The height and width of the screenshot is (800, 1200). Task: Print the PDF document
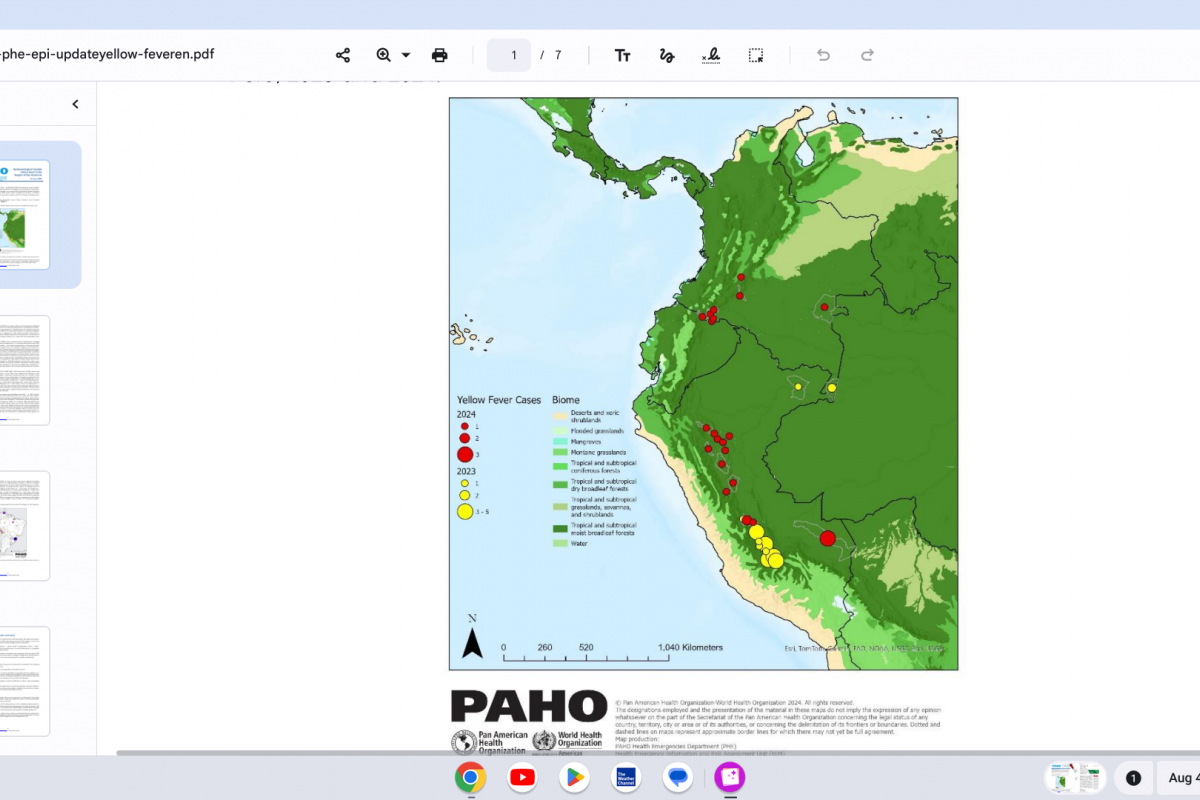coord(440,55)
